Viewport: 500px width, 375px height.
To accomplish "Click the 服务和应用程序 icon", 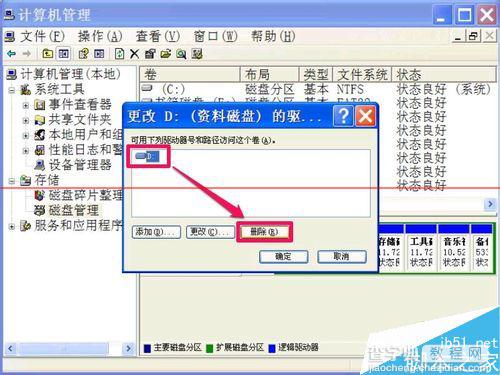I will [x=26, y=226].
